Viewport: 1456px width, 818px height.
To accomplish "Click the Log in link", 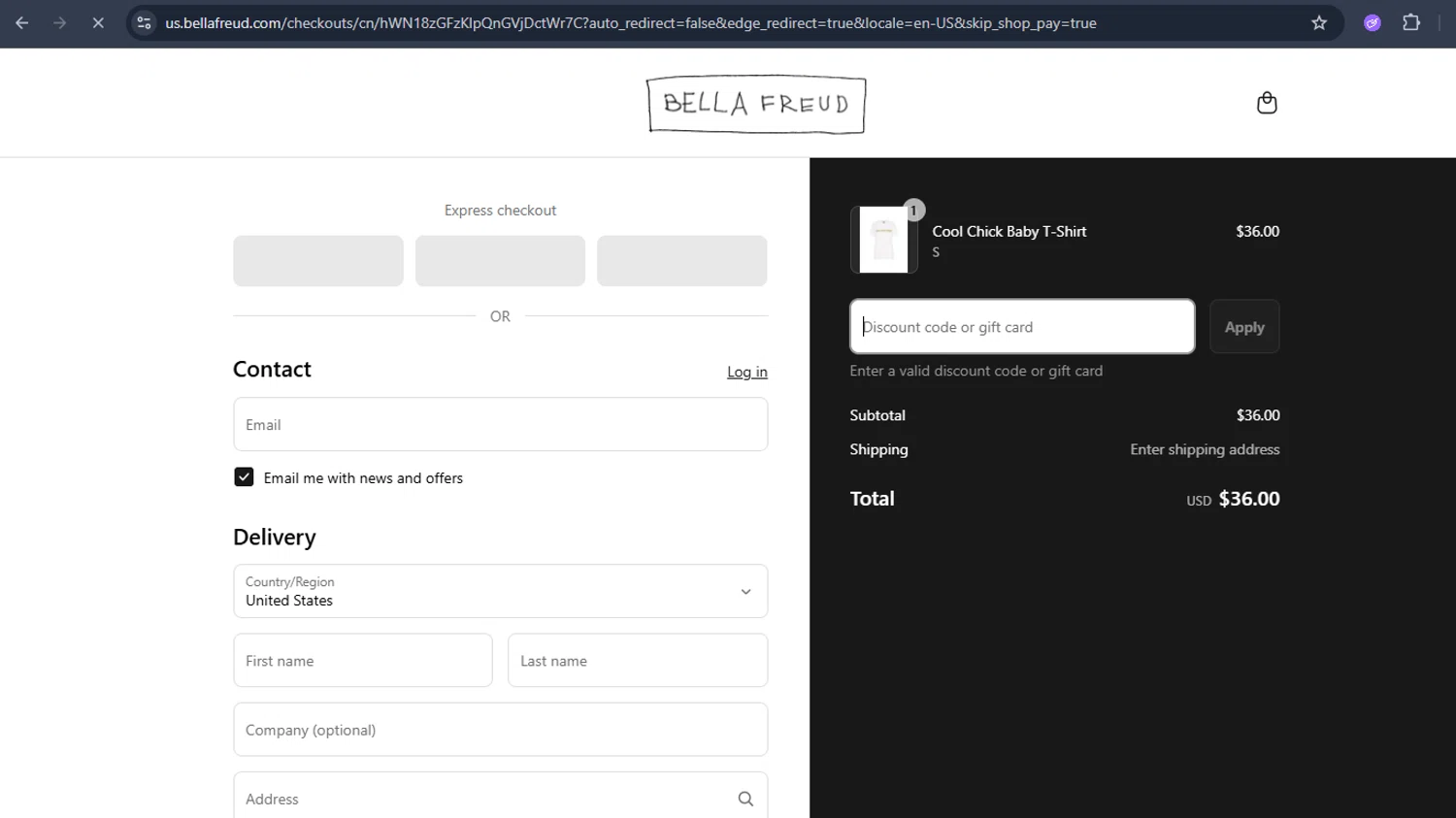I will pyautogui.click(x=747, y=372).
